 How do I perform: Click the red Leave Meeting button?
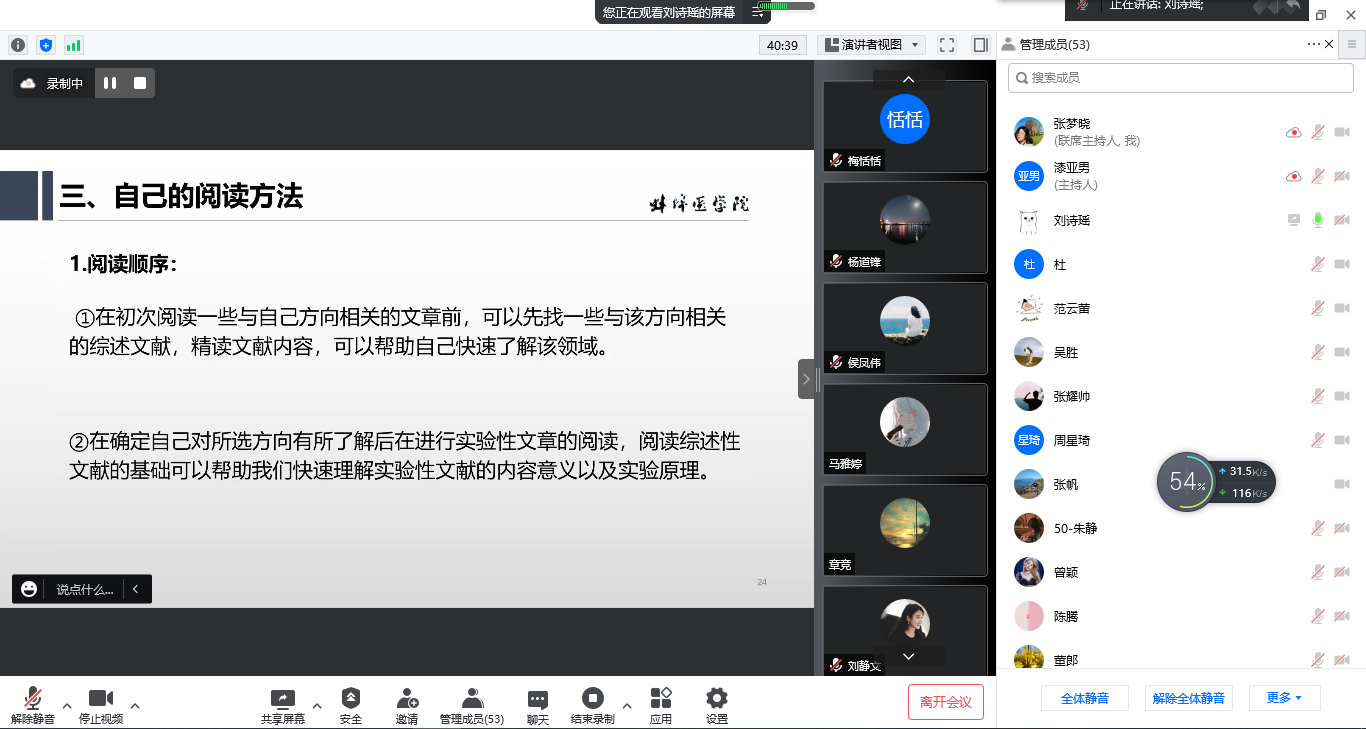946,702
